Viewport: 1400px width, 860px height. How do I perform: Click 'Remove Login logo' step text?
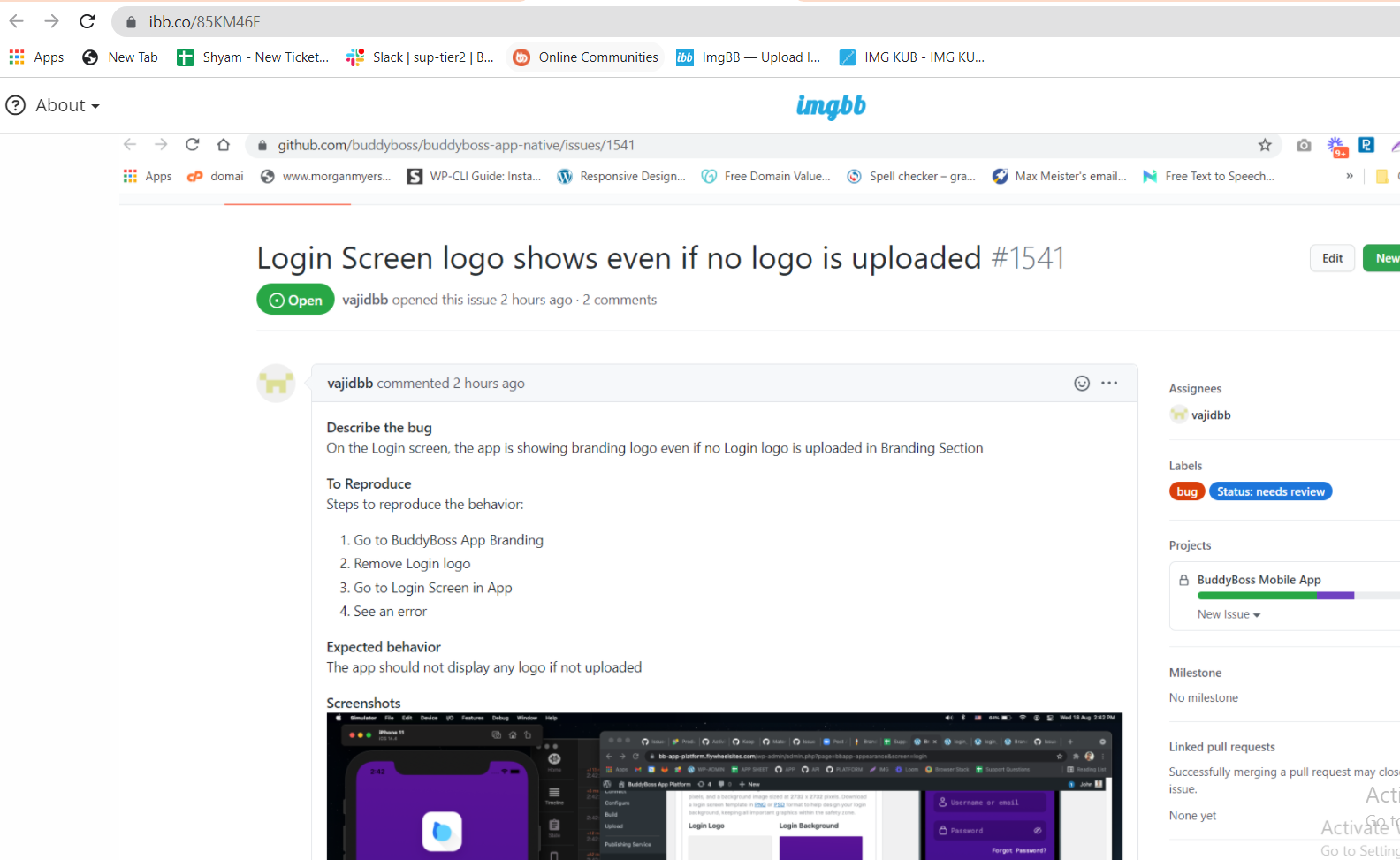[412, 564]
